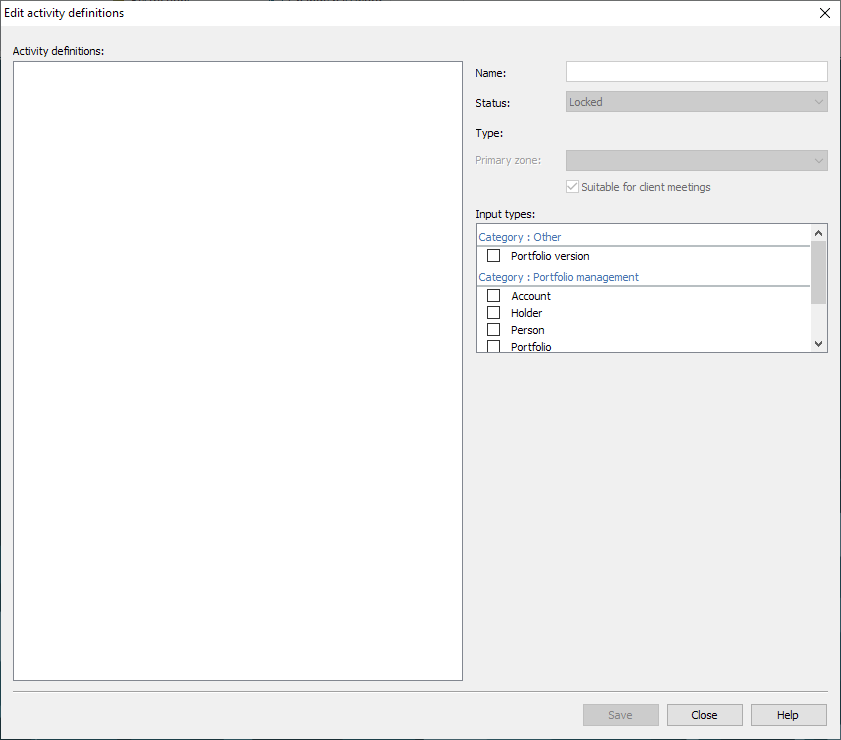Expand the Primary zone dropdown
Viewport: 841px width, 740px height.
click(x=696, y=161)
